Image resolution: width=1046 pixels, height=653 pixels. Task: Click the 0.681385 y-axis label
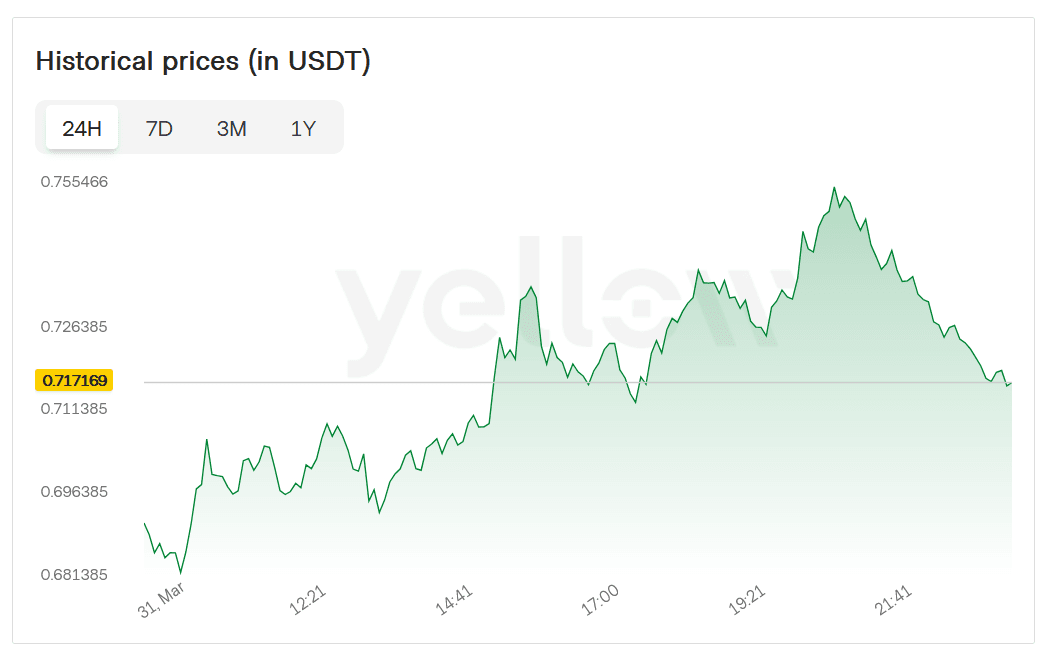click(x=74, y=575)
